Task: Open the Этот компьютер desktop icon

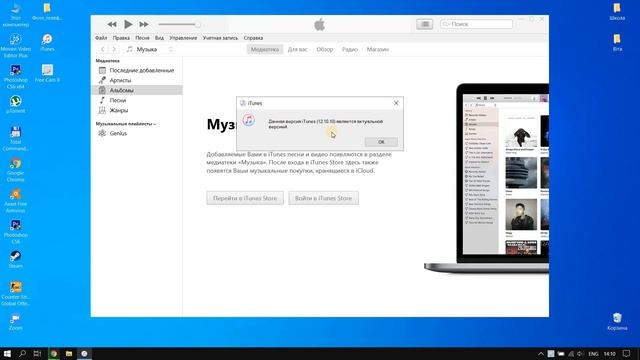Action: (16, 15)
